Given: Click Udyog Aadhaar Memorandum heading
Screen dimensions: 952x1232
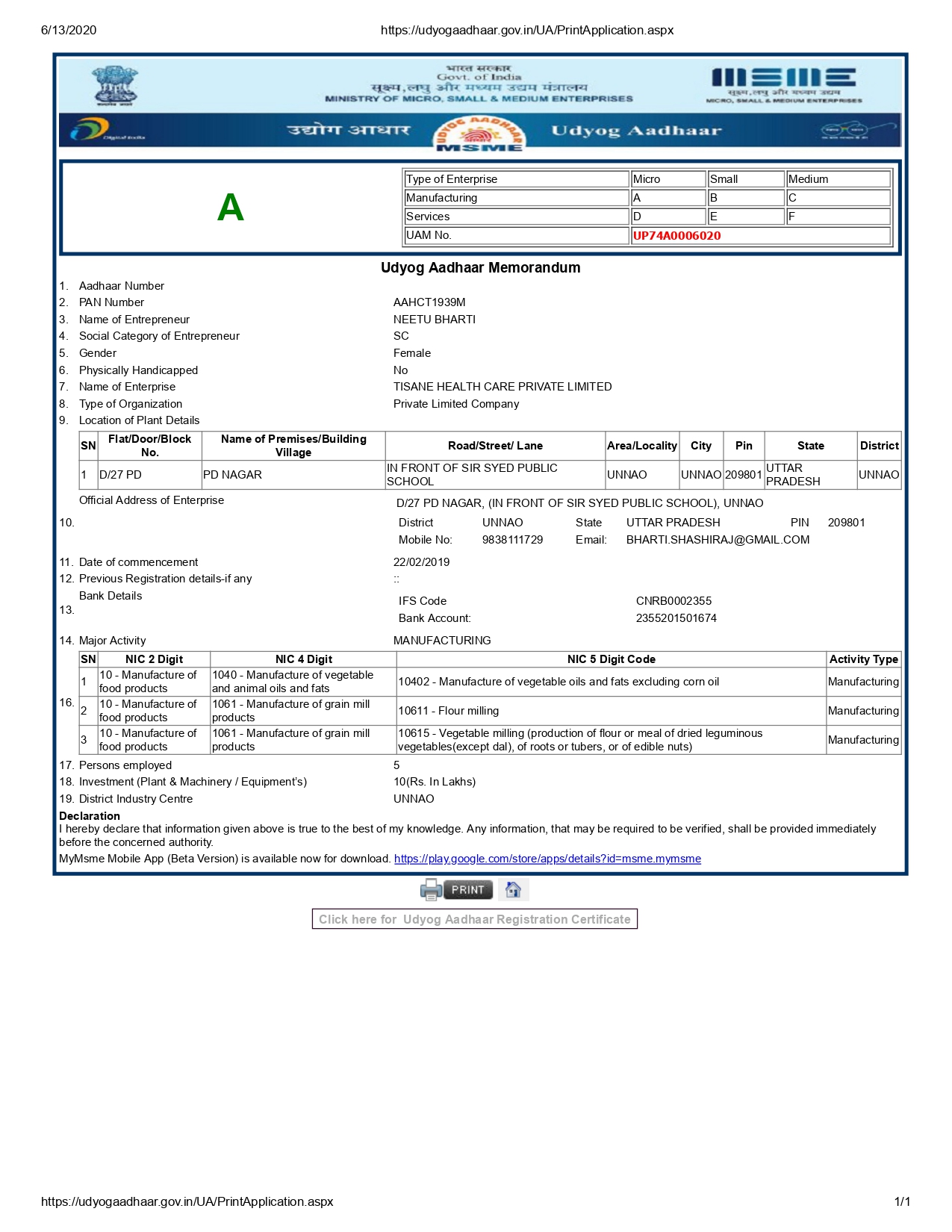Looking at the screenshot, I should click(x=480, y=267).
